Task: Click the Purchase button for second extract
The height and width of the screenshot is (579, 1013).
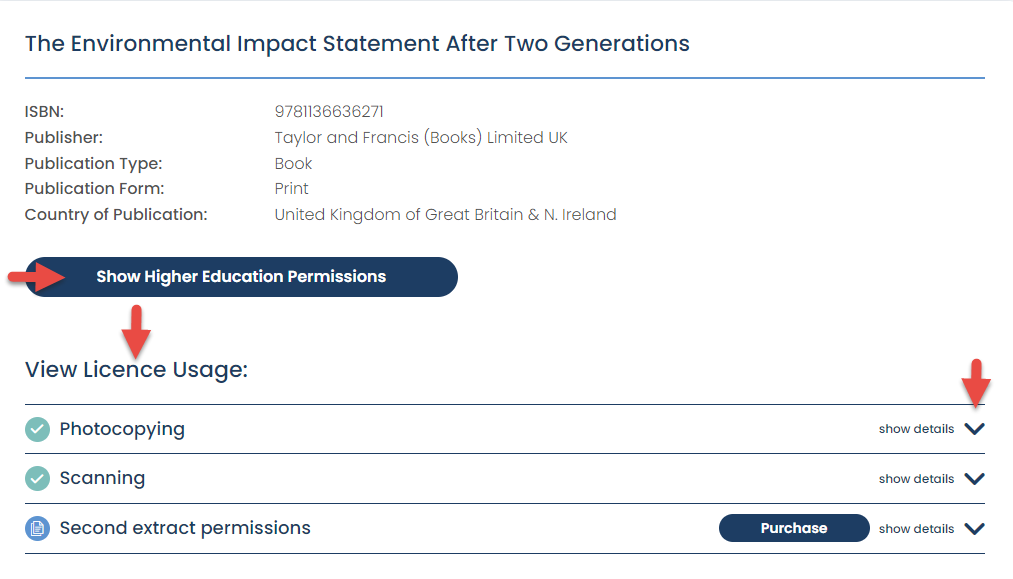Action: coord(794,528)
